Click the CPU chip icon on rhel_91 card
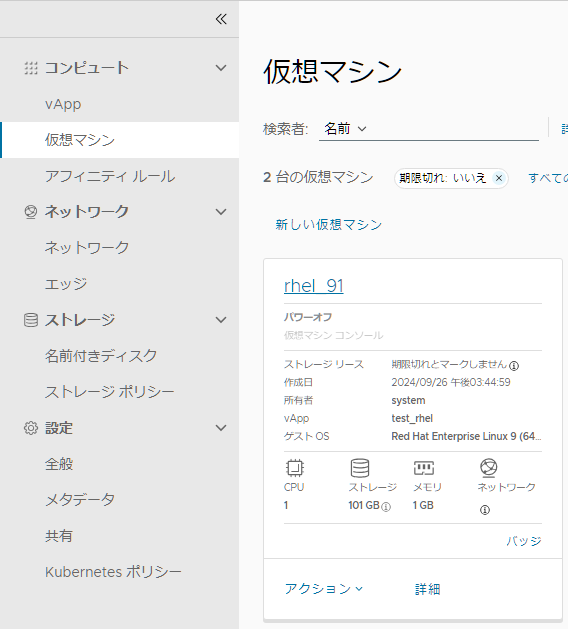This screenshot has width=568, height=629. (x=295, y=468)
